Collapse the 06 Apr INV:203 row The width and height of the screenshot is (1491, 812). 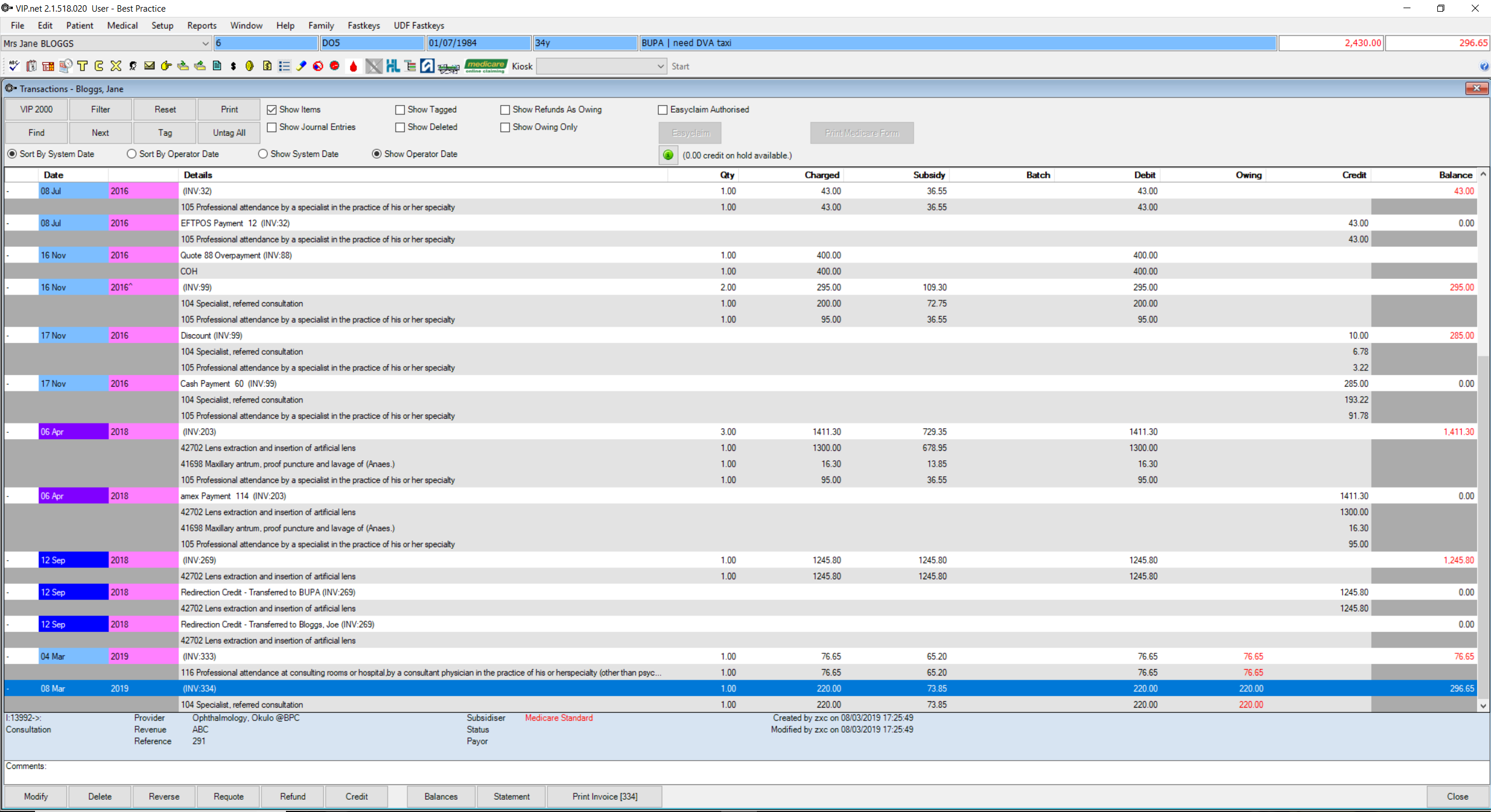(8, 432)
